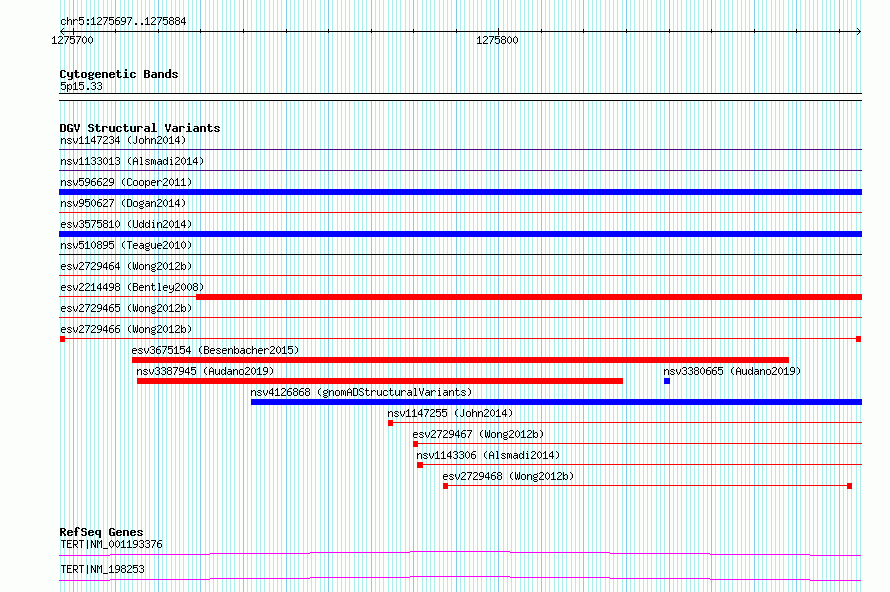The width and height of the screenshot is (890, 592).
Task: Click the TERT NM_001193376 magenta gene track
Action: 460,553
